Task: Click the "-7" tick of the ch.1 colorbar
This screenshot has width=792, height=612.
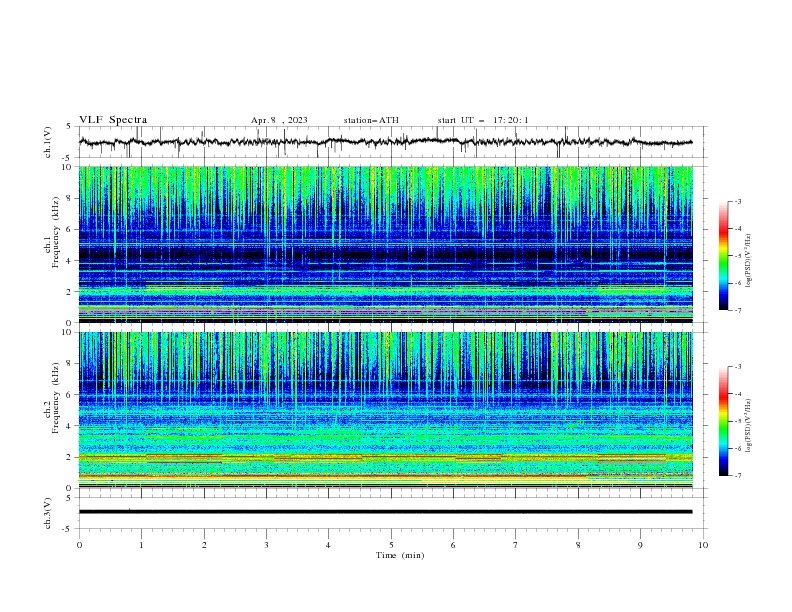Action: [737, 310]
